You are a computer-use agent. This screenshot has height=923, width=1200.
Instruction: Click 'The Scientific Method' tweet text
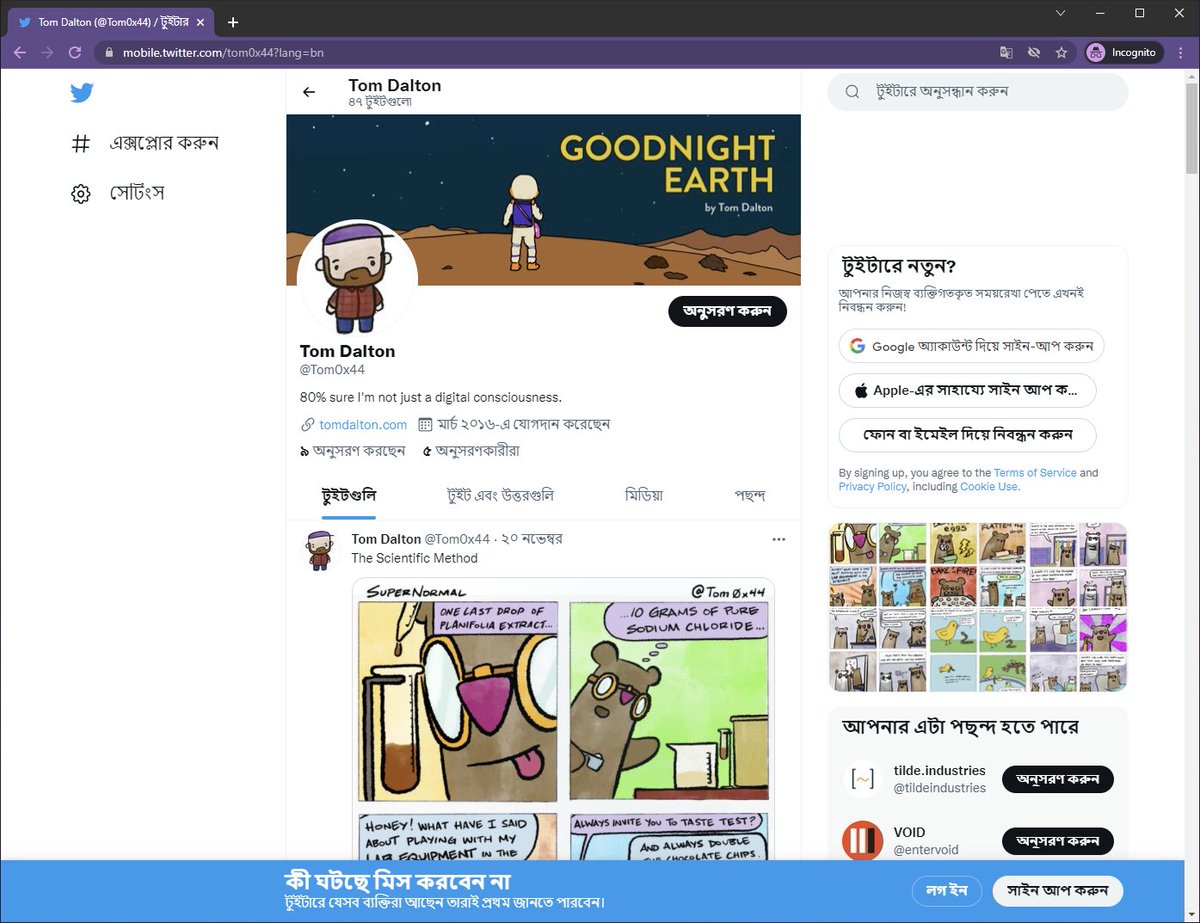click(x=415, y=558)
